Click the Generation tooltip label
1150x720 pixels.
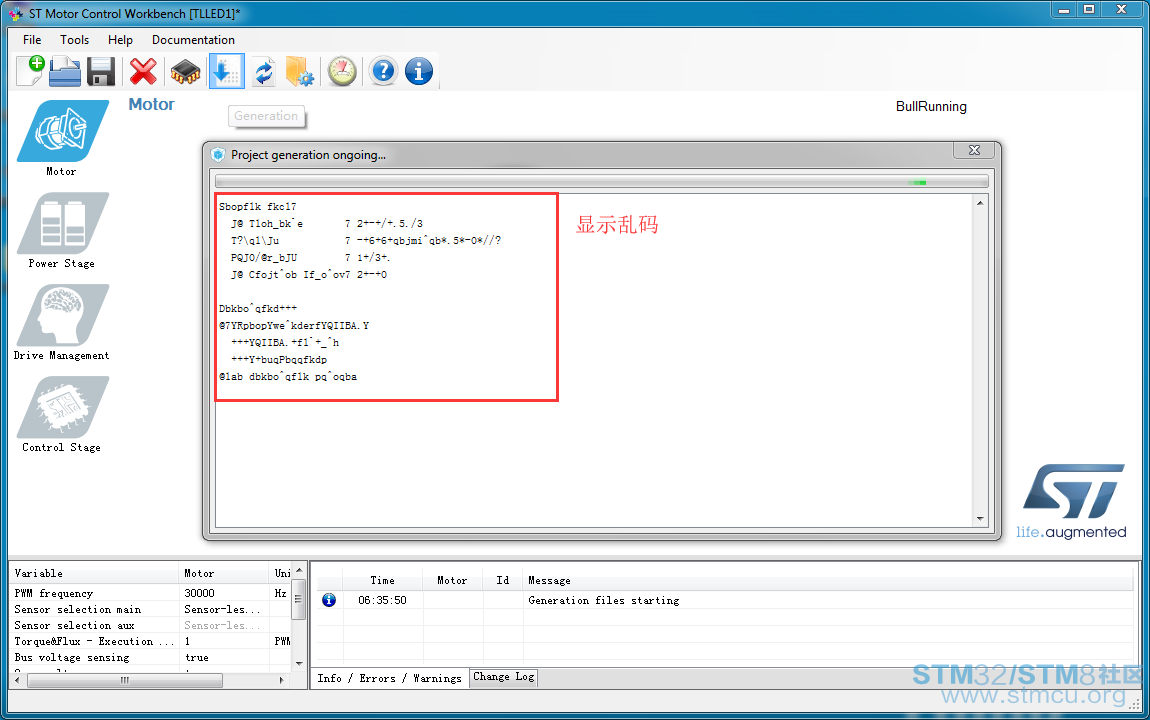pyautogui.click(x=266, y=116)
